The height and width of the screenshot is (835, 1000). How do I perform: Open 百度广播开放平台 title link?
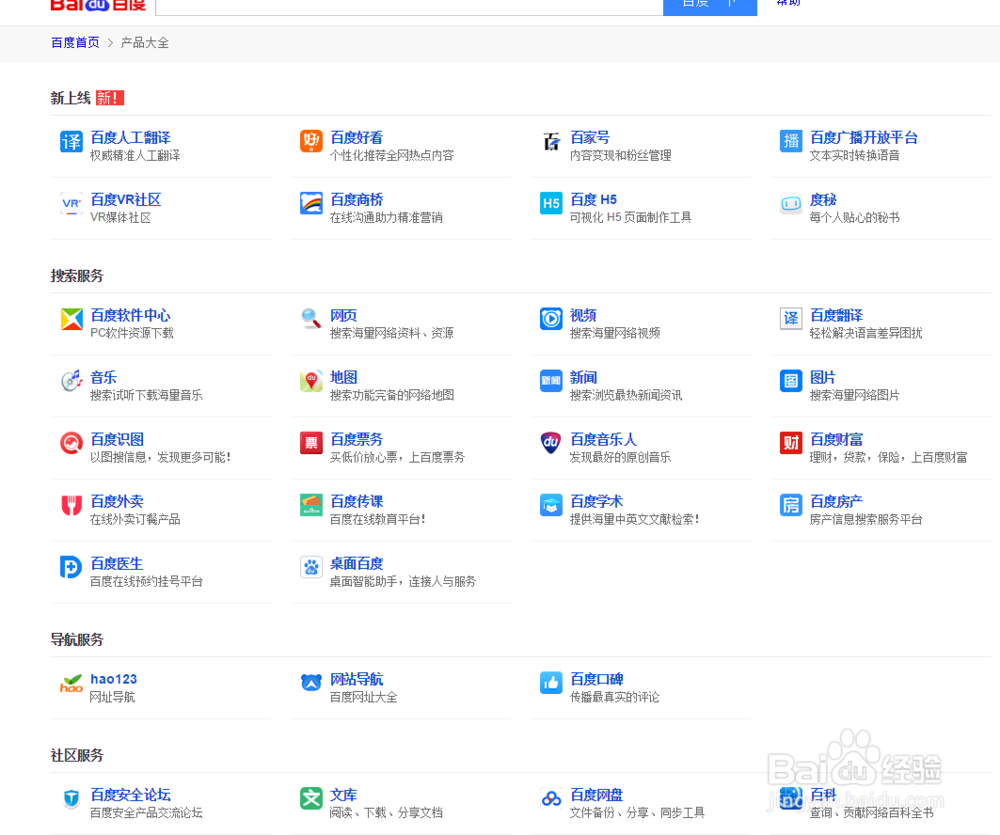(864, 138)
